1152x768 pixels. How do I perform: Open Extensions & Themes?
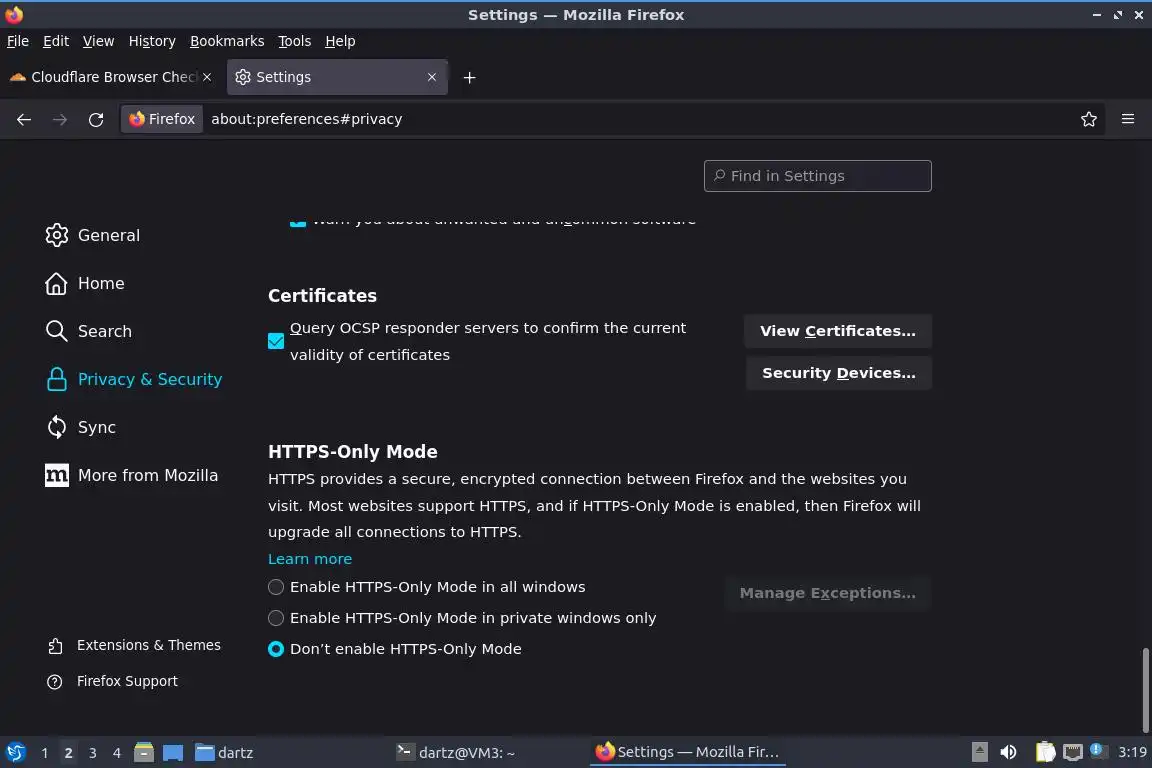(x=134, y=645)
